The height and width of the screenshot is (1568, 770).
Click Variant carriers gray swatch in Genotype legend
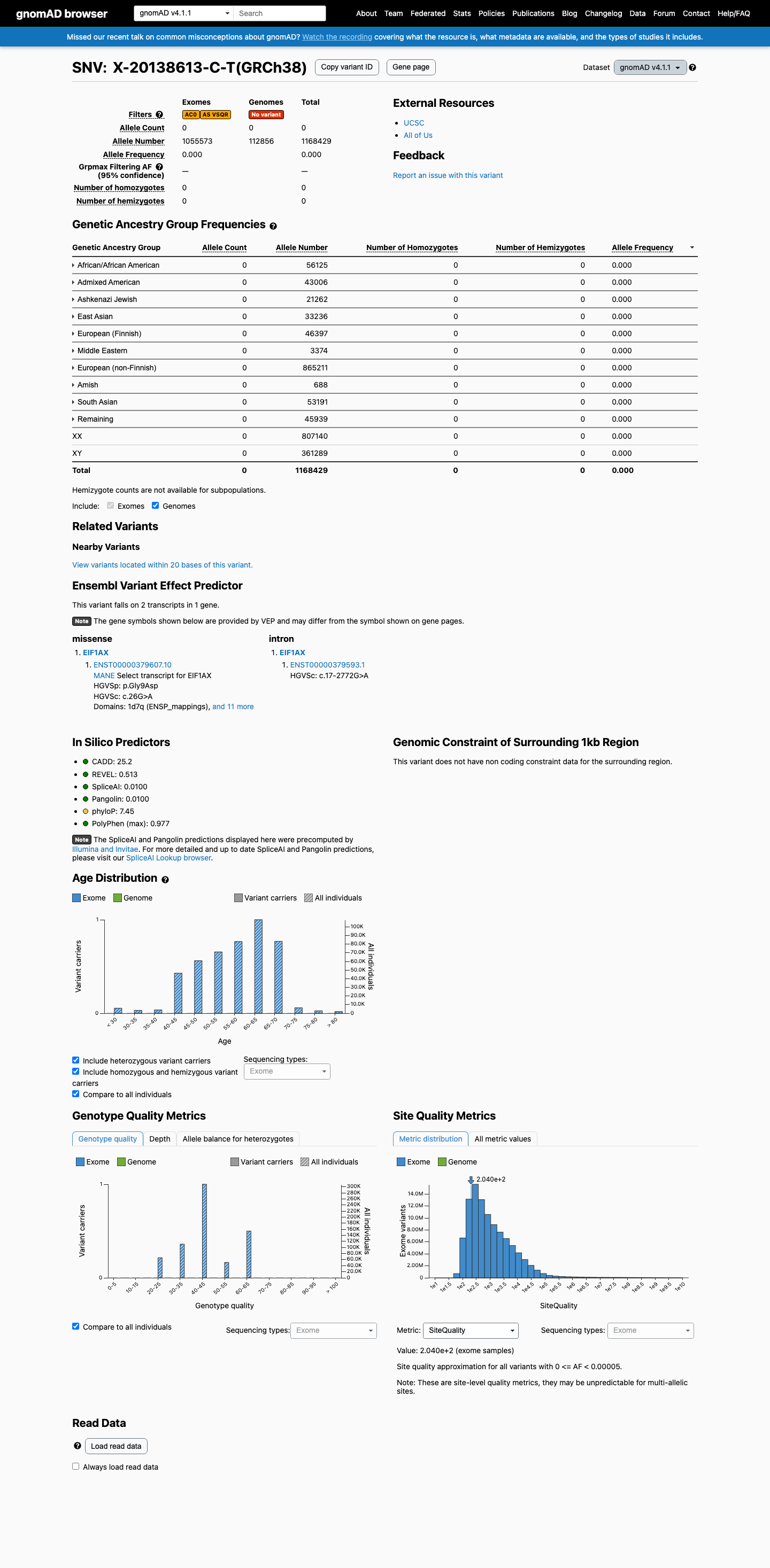tap(235, 1162)
